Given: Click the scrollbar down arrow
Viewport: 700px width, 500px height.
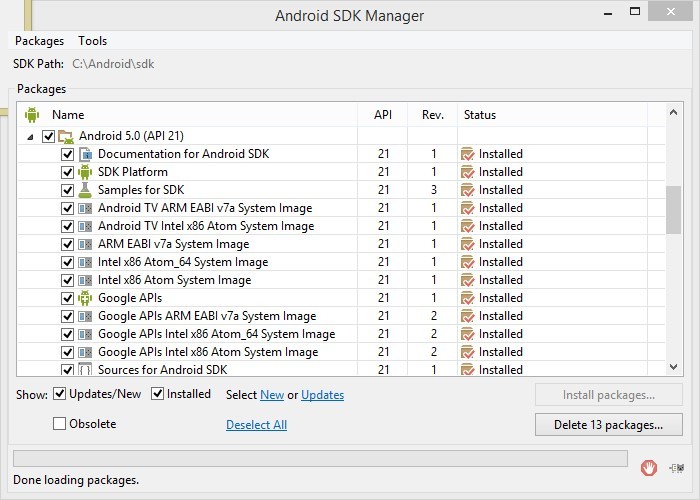Looking at the screenshot, I should (x=673, y=367).
